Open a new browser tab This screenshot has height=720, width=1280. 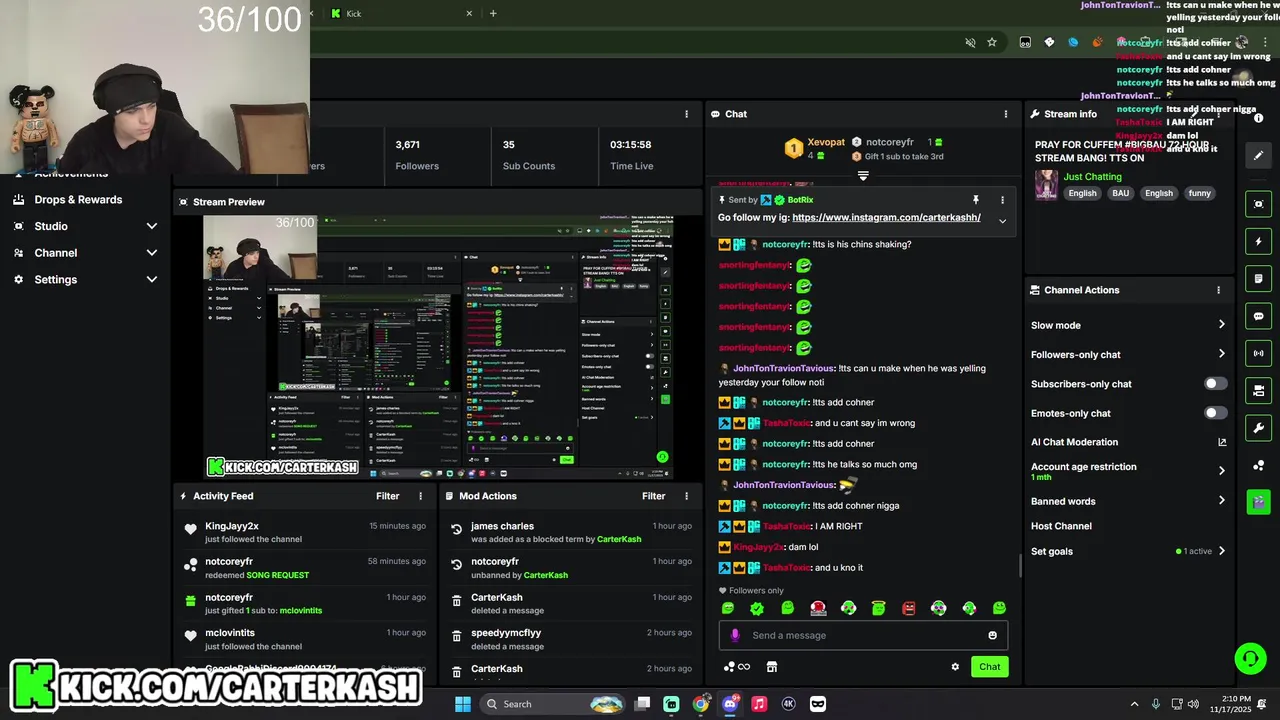point(493,13)
